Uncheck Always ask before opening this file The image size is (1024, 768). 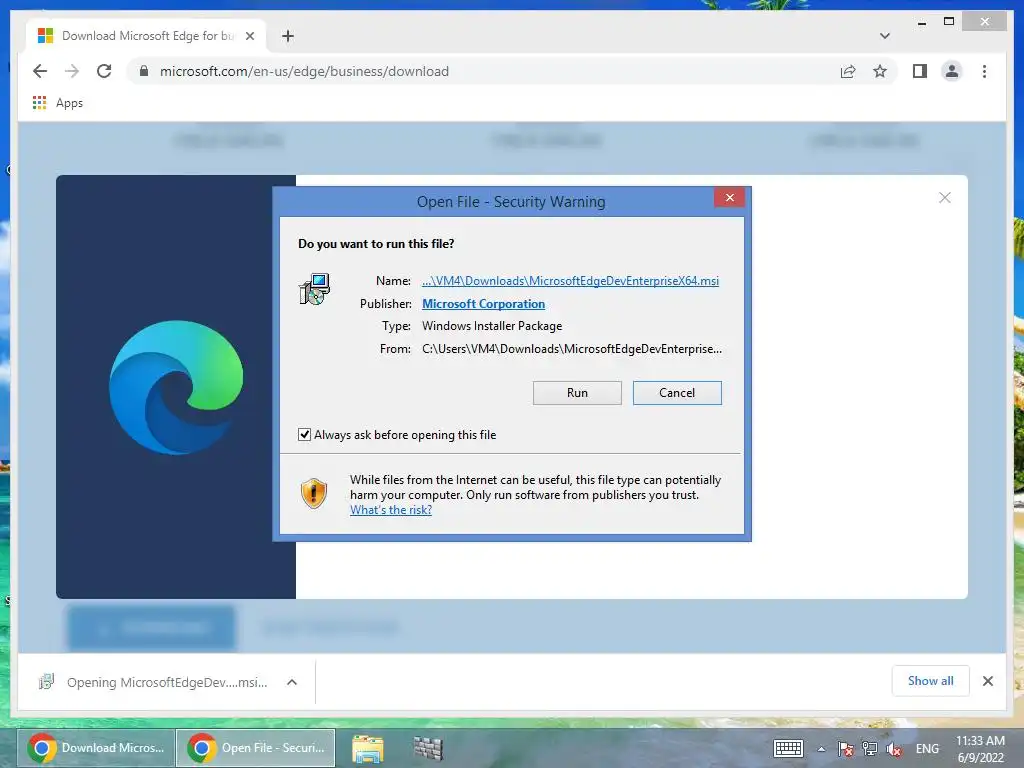click(x=304, y=434)
